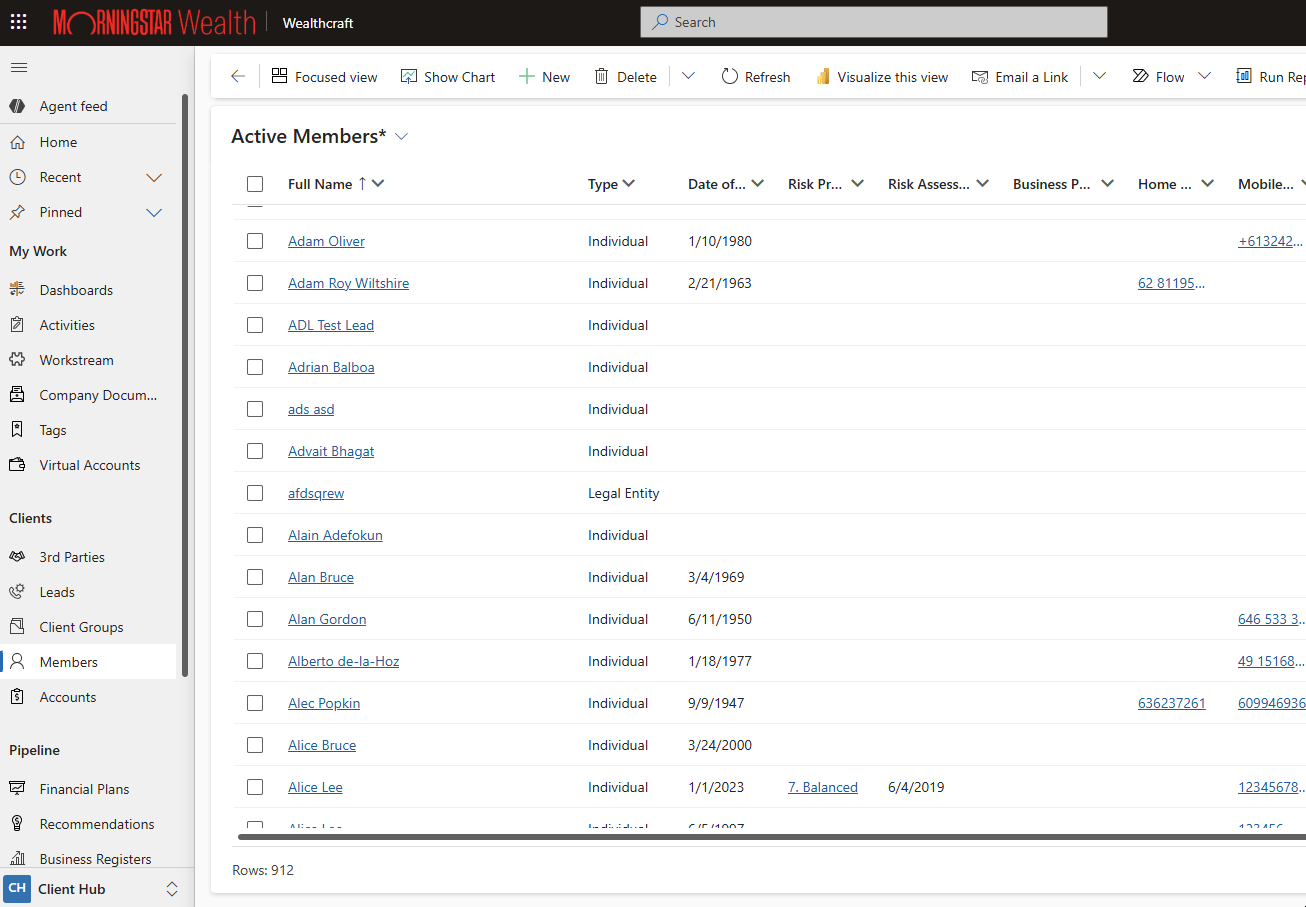This screenshot has height=907, width=1306.
Task: Collapse the site map hamburger menu
Action: tap(19, 68)
